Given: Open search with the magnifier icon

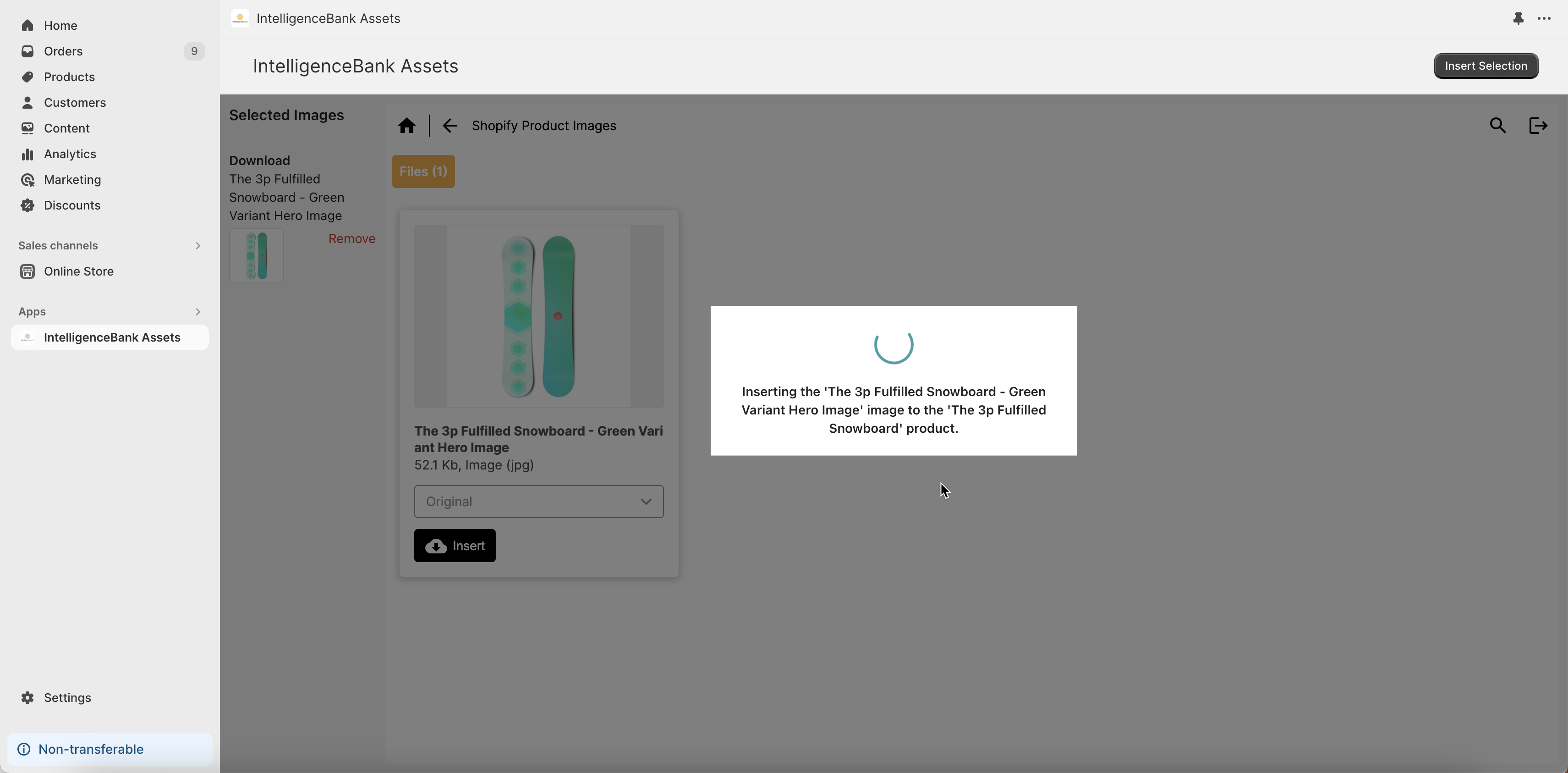Looking at the screenshot, I should (1497, 126).
